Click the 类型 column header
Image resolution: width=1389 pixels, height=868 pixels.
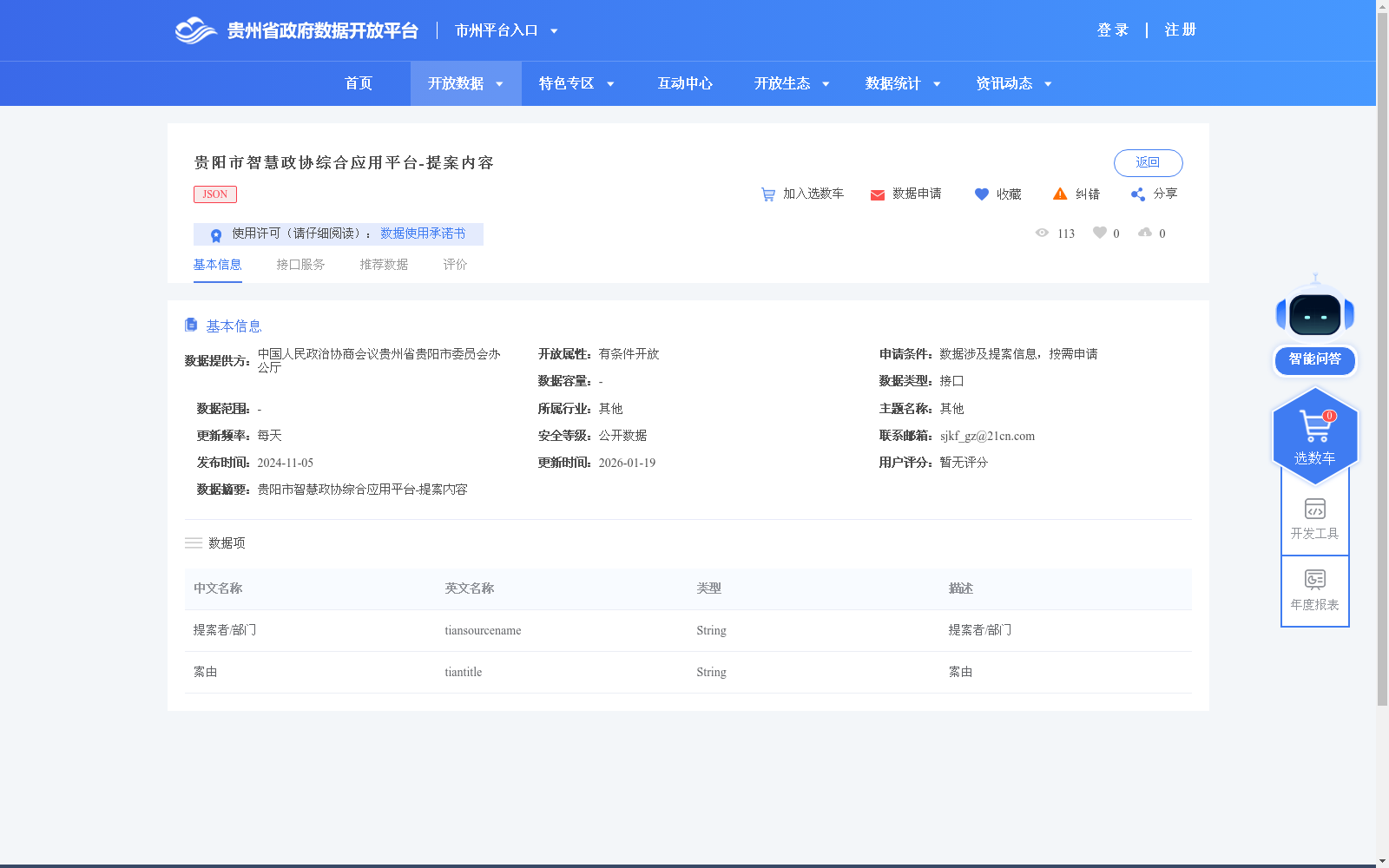[709, 589]
